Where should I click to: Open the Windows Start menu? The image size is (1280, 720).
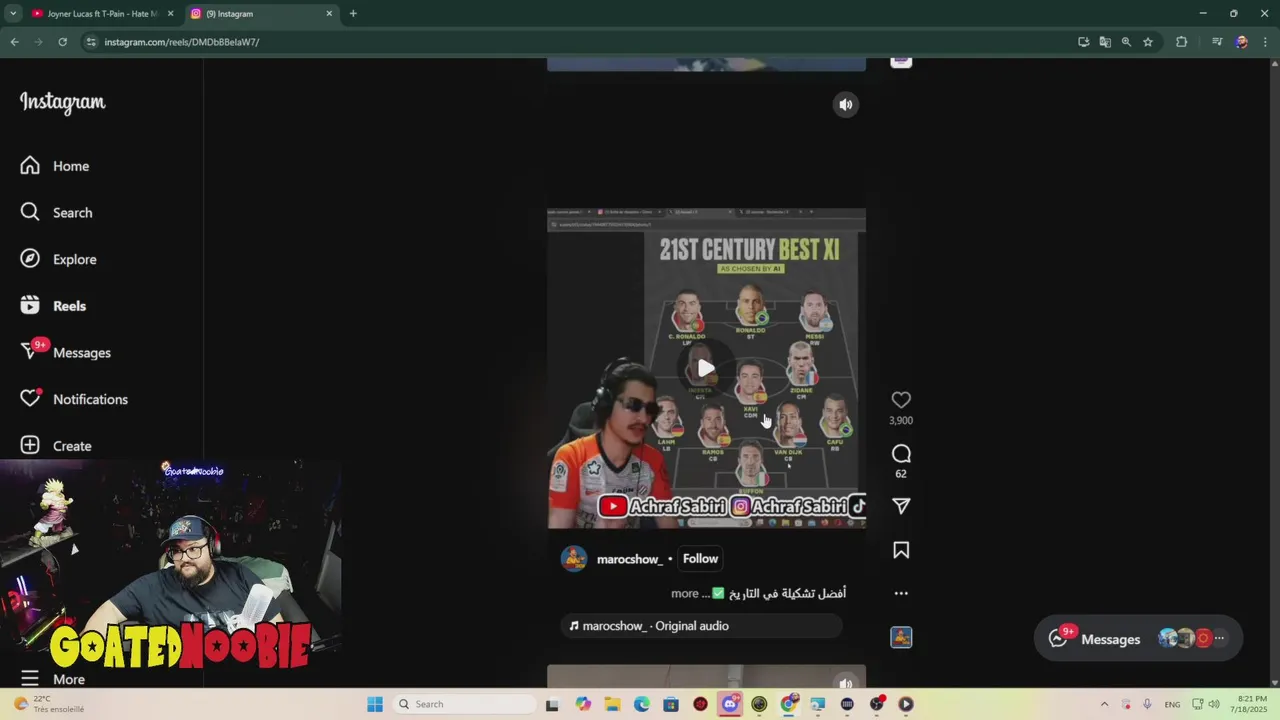coord(375,704)
